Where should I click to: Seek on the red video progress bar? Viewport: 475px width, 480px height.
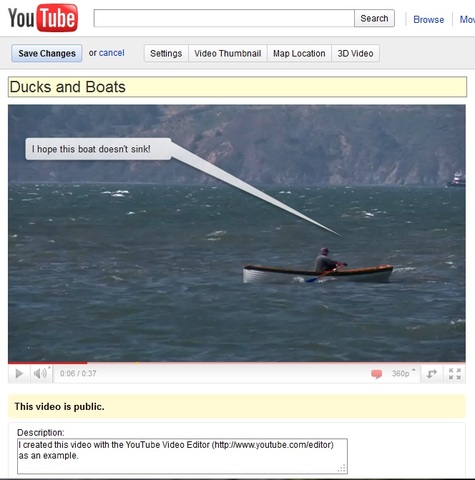click(x=237, y=363)
